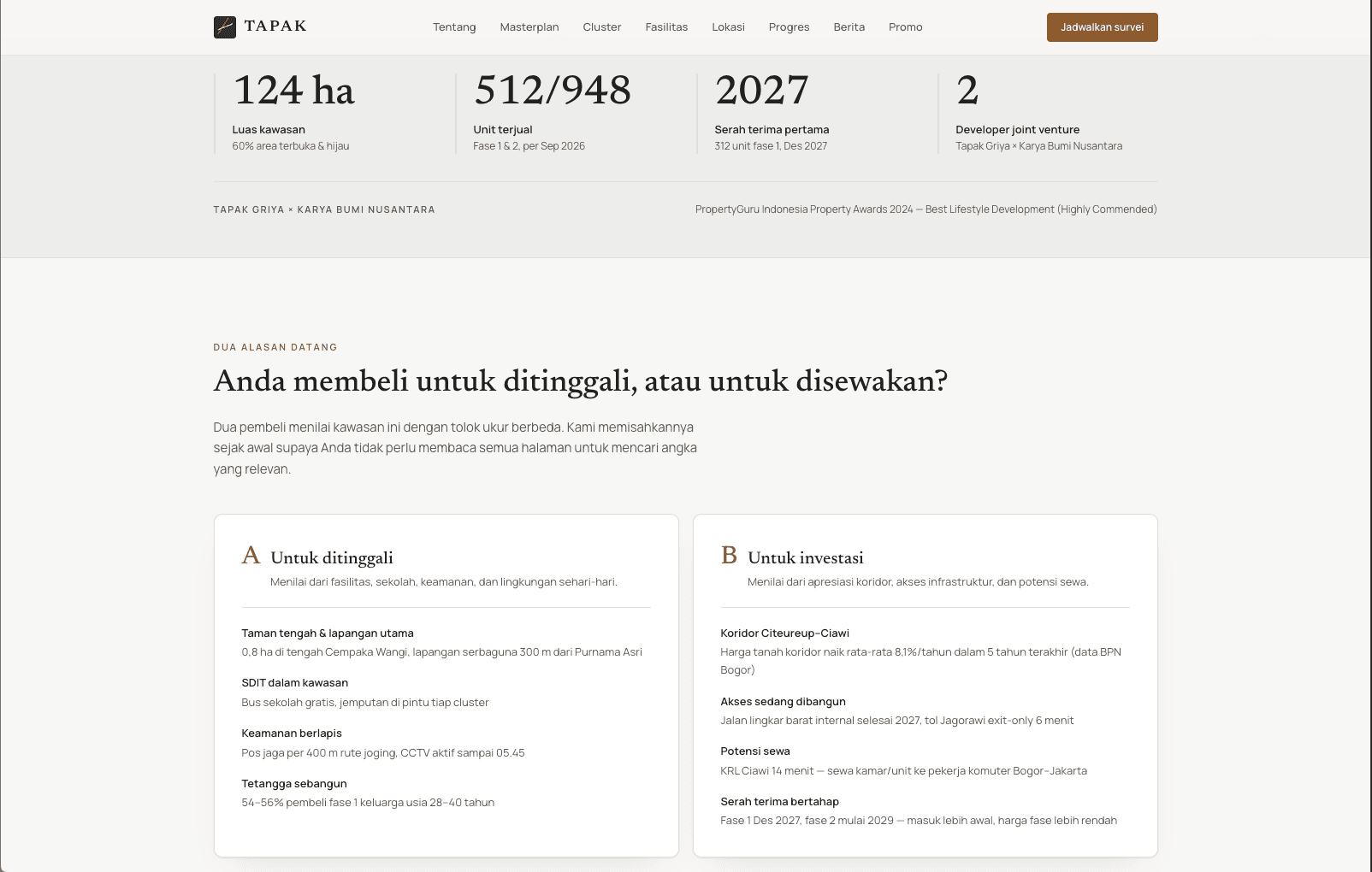This screenshot has height=872, width=1372.
Task: Select the Untuk ditinggali card title
Action: [332, 558]
